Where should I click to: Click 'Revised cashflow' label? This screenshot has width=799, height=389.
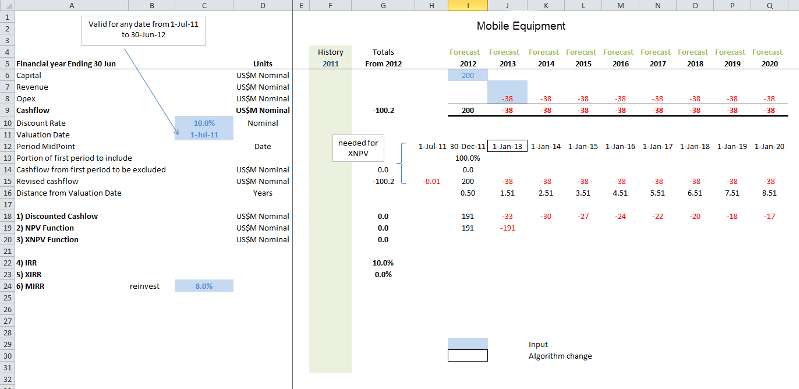click(x=47, y=181)
